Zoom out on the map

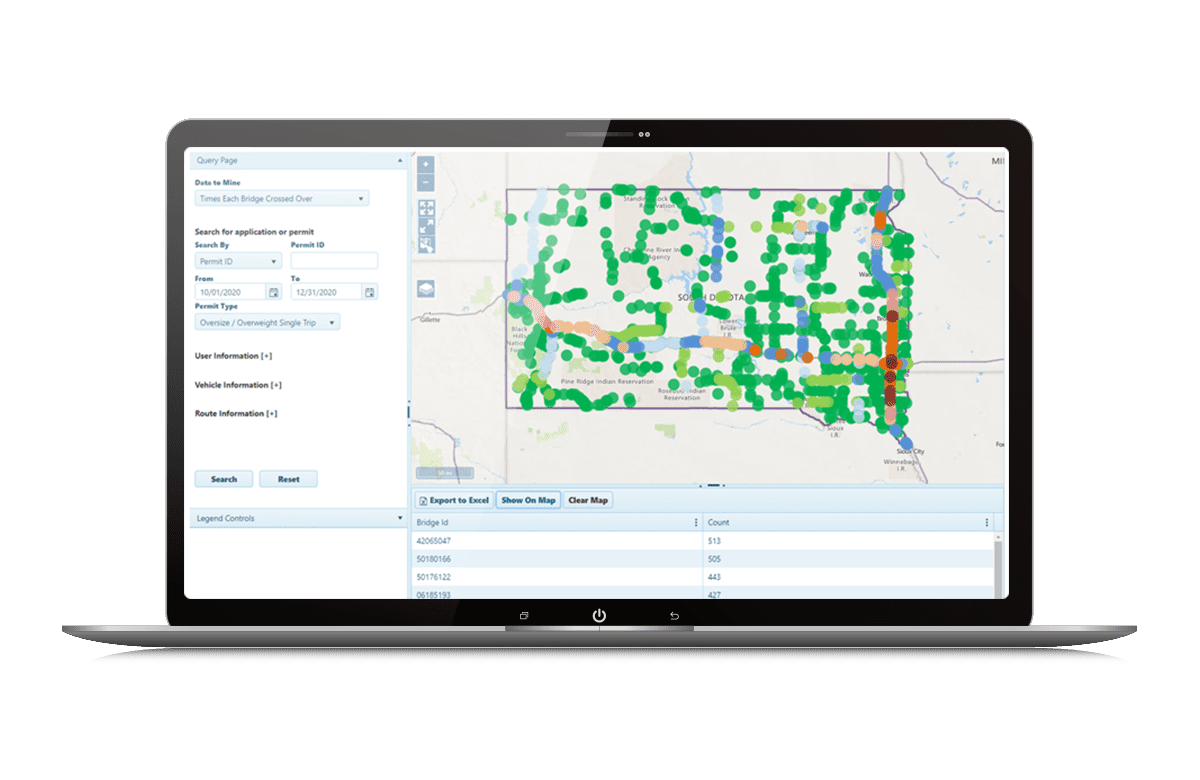426,182
